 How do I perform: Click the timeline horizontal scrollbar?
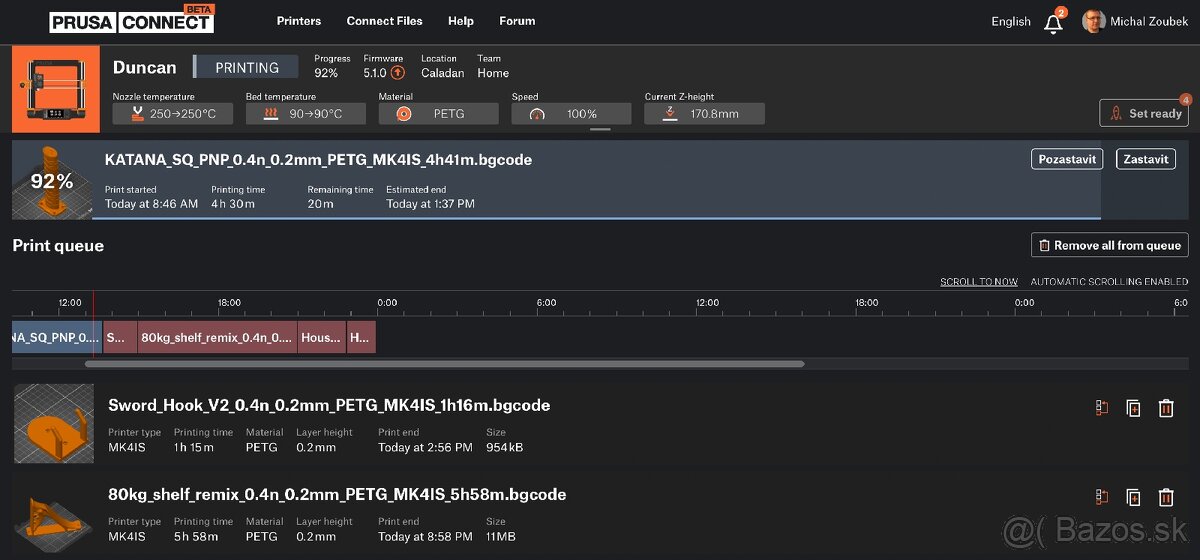point(444,364)
